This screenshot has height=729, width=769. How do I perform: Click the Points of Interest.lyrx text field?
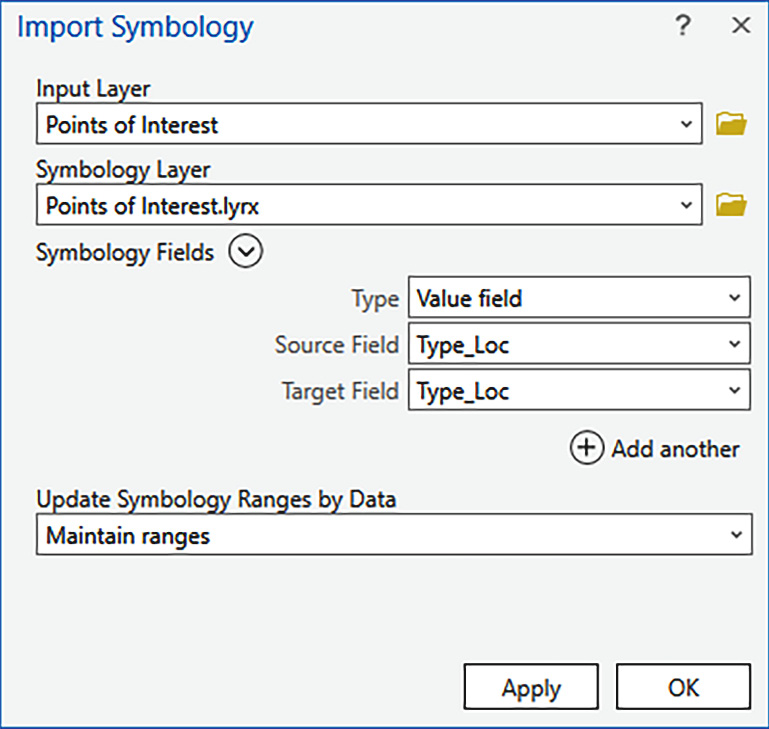369,205
